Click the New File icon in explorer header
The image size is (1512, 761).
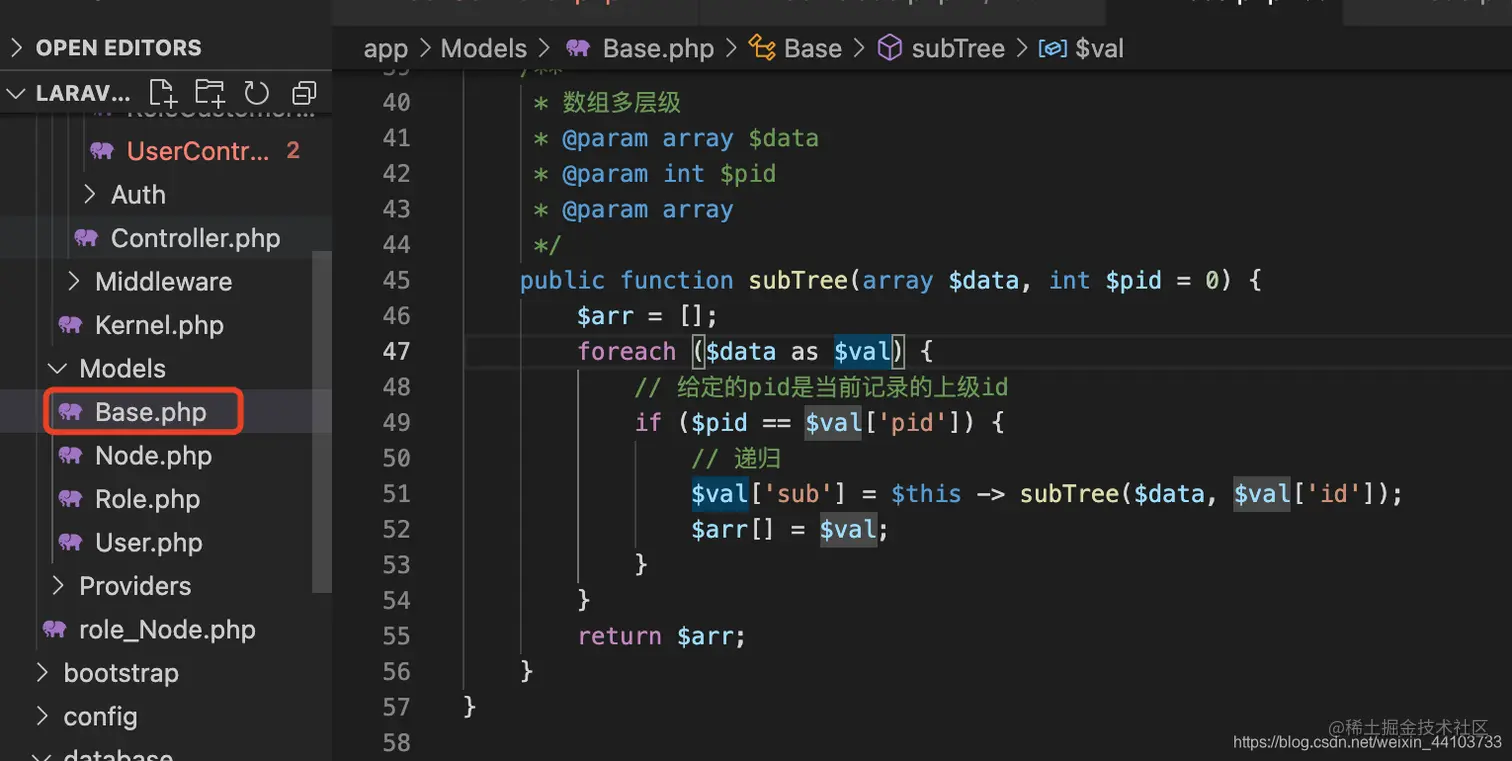pyautogui.click(x=163, y=93)
